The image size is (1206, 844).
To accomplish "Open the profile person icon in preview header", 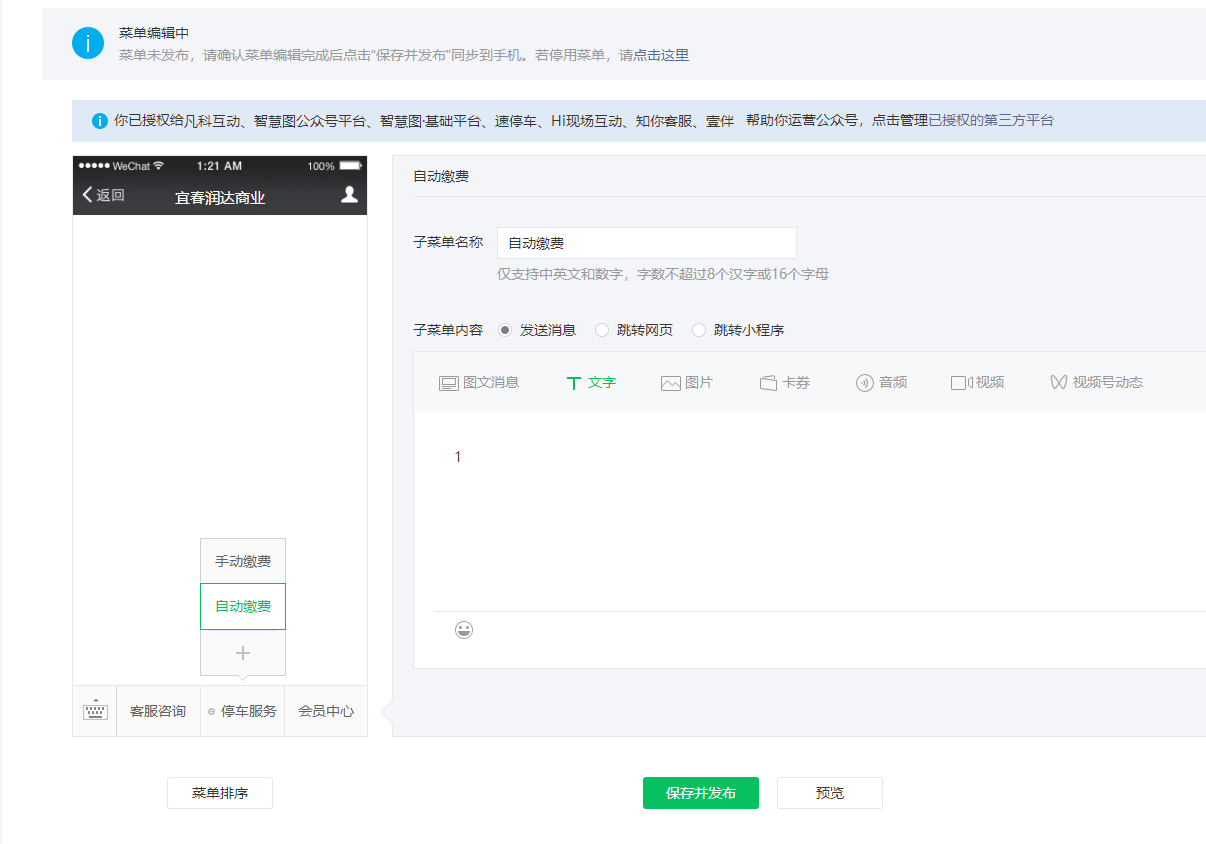I will point(349,195).
